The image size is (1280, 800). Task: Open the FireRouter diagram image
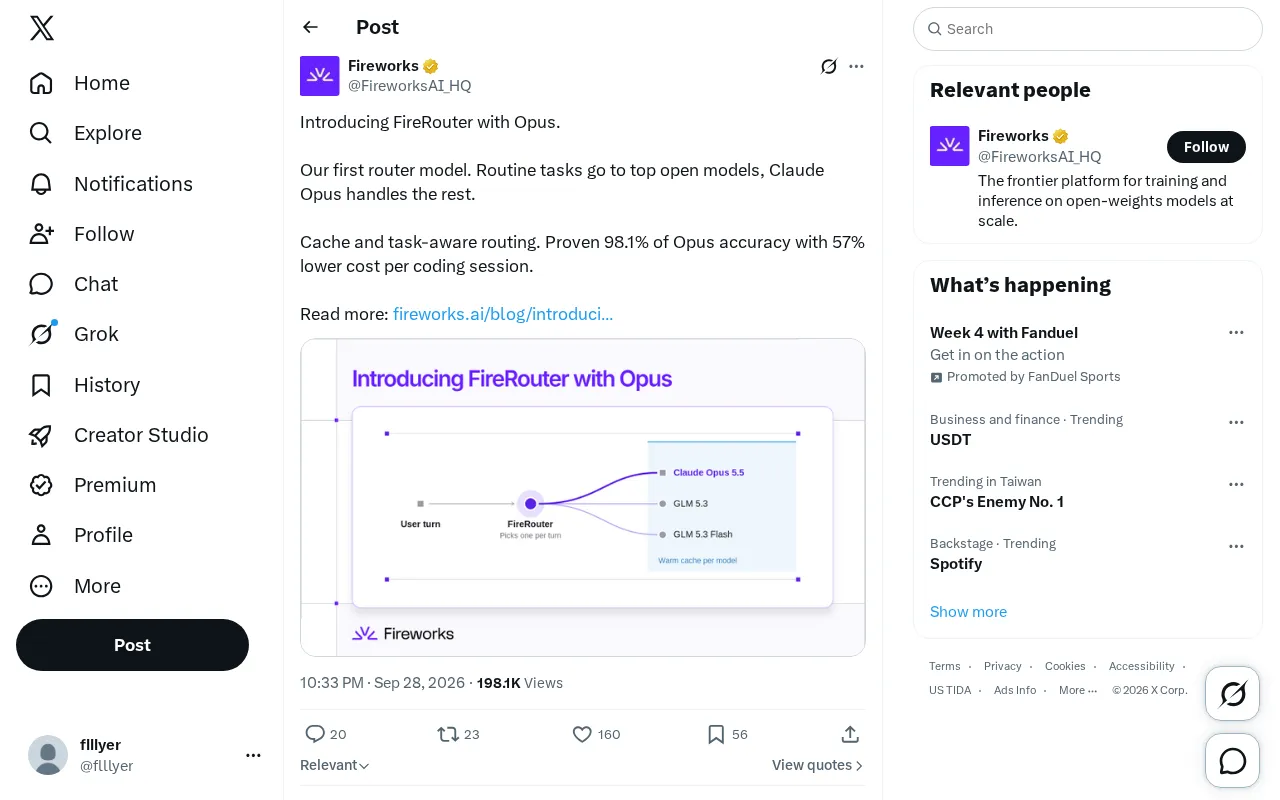click(x=583, y=497)
